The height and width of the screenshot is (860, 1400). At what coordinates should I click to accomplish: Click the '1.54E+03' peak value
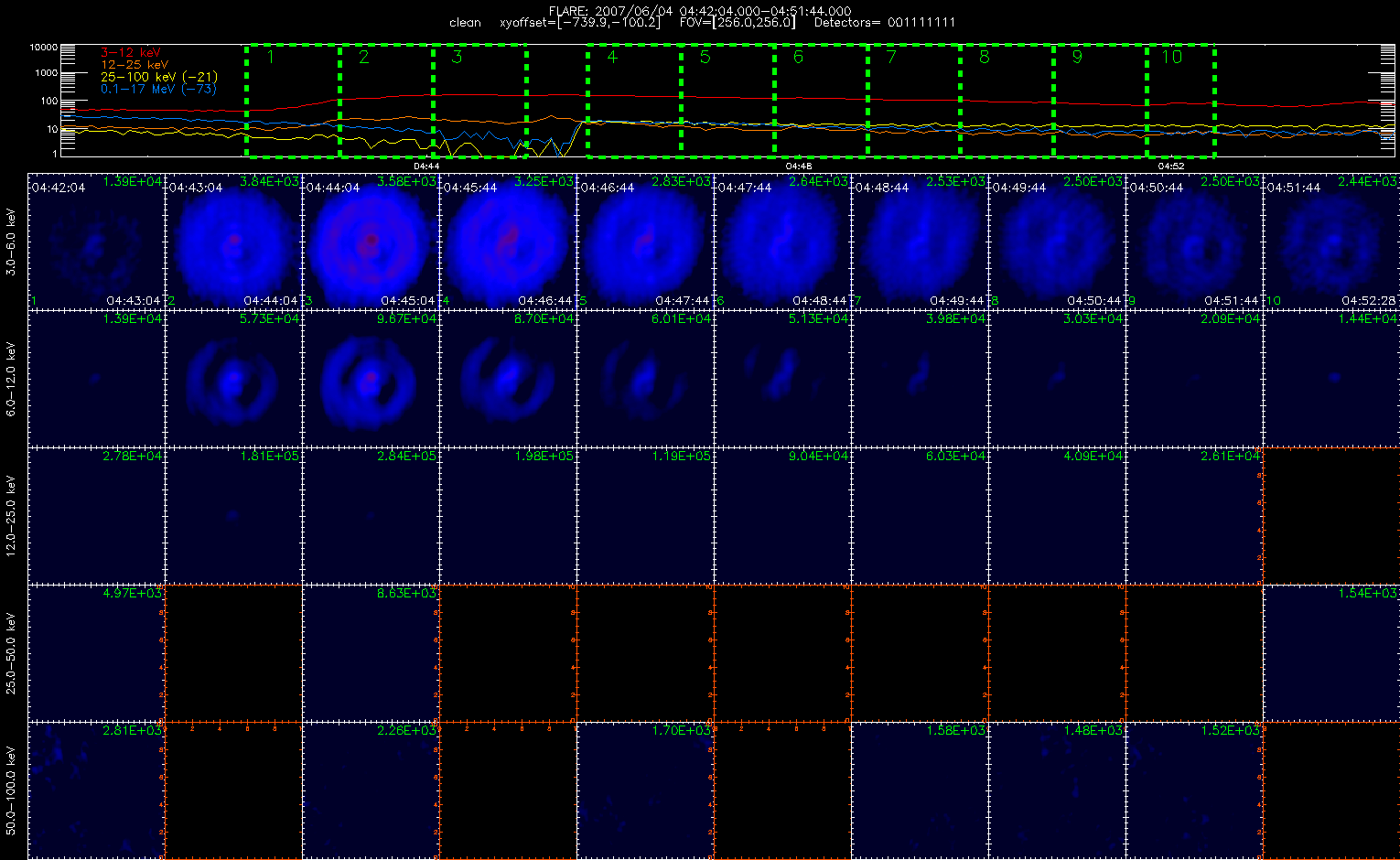point(1368,594)
